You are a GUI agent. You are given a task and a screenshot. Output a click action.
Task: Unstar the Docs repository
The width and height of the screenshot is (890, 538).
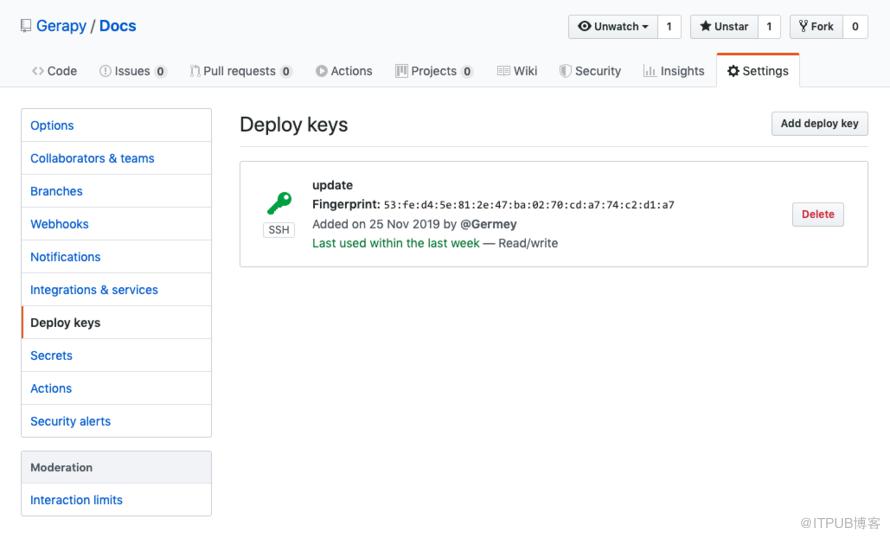[724, 27]
